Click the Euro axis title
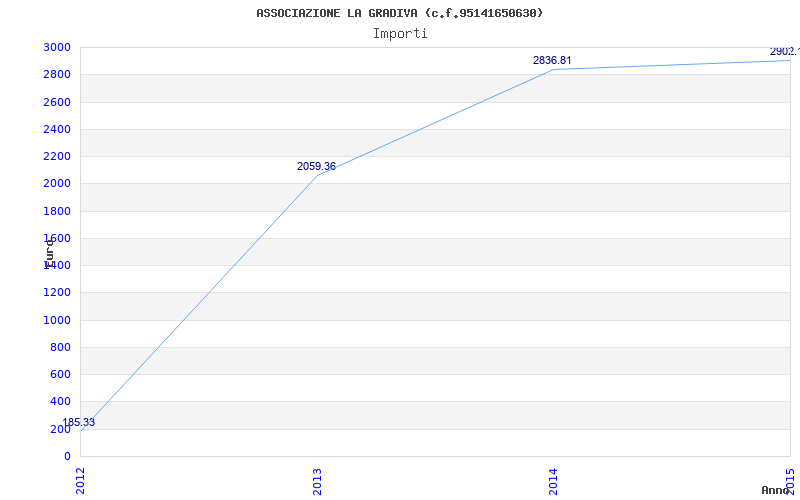This screenshot has width=800, height=500. click(49, 254)
